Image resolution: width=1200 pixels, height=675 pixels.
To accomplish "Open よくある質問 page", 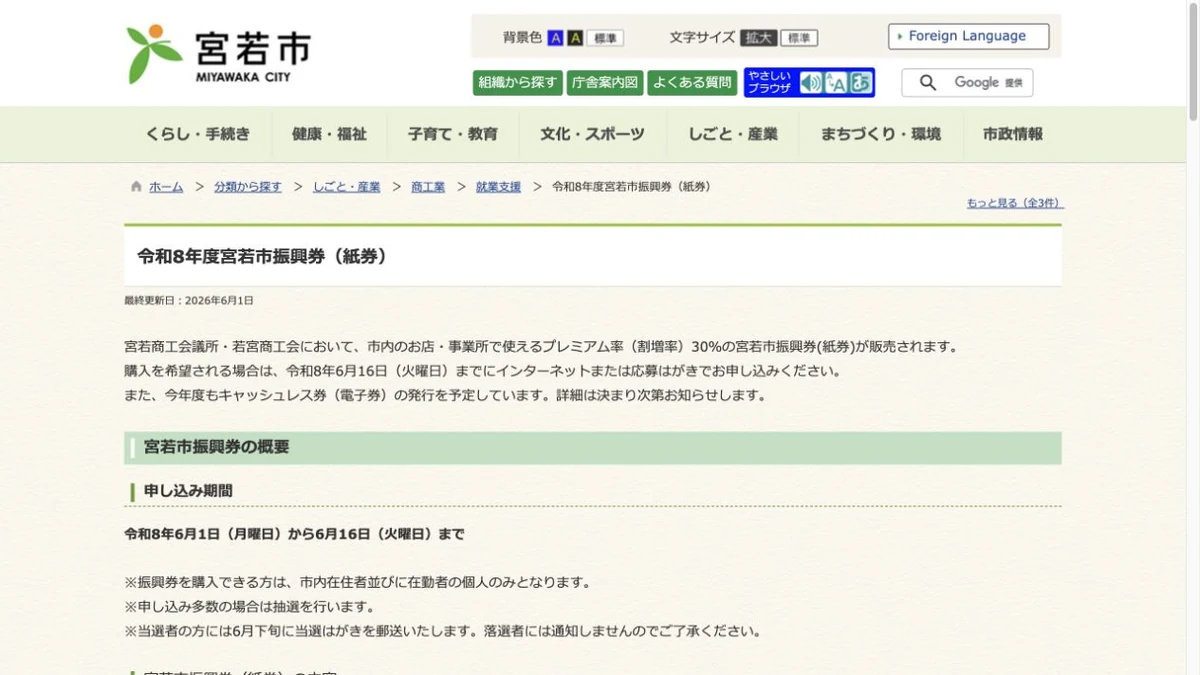I will tap(692, 83).
